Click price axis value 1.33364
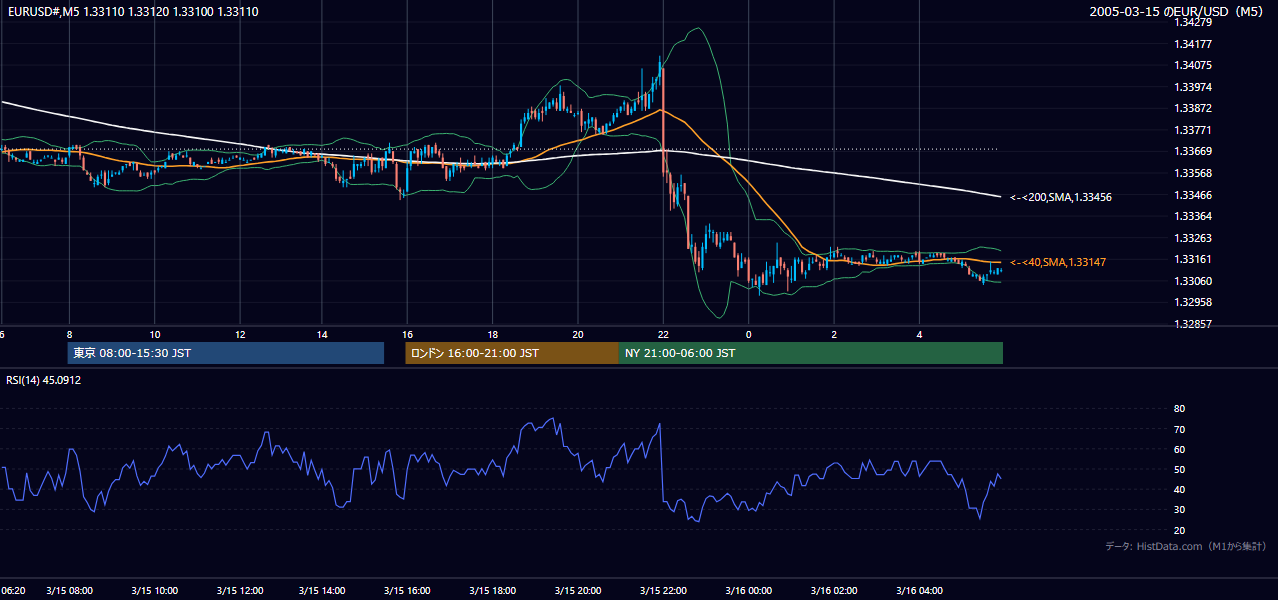1278x600 pixels. 1194,216
